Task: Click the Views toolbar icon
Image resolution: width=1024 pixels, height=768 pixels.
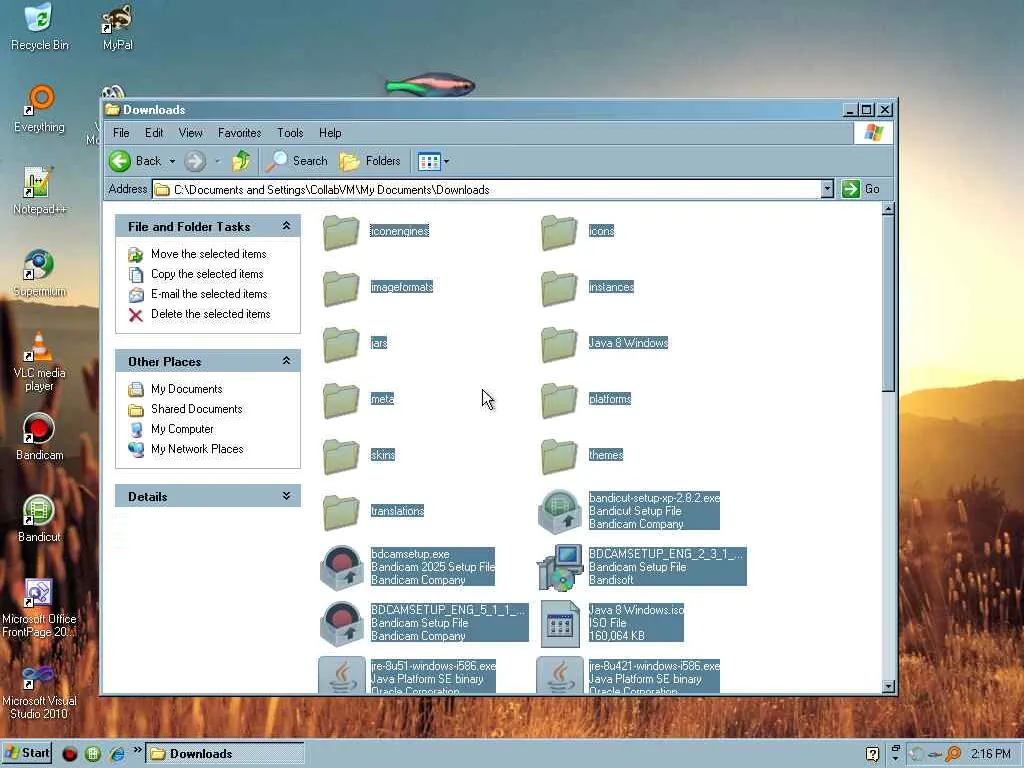Action: click(x=429, y=161)
